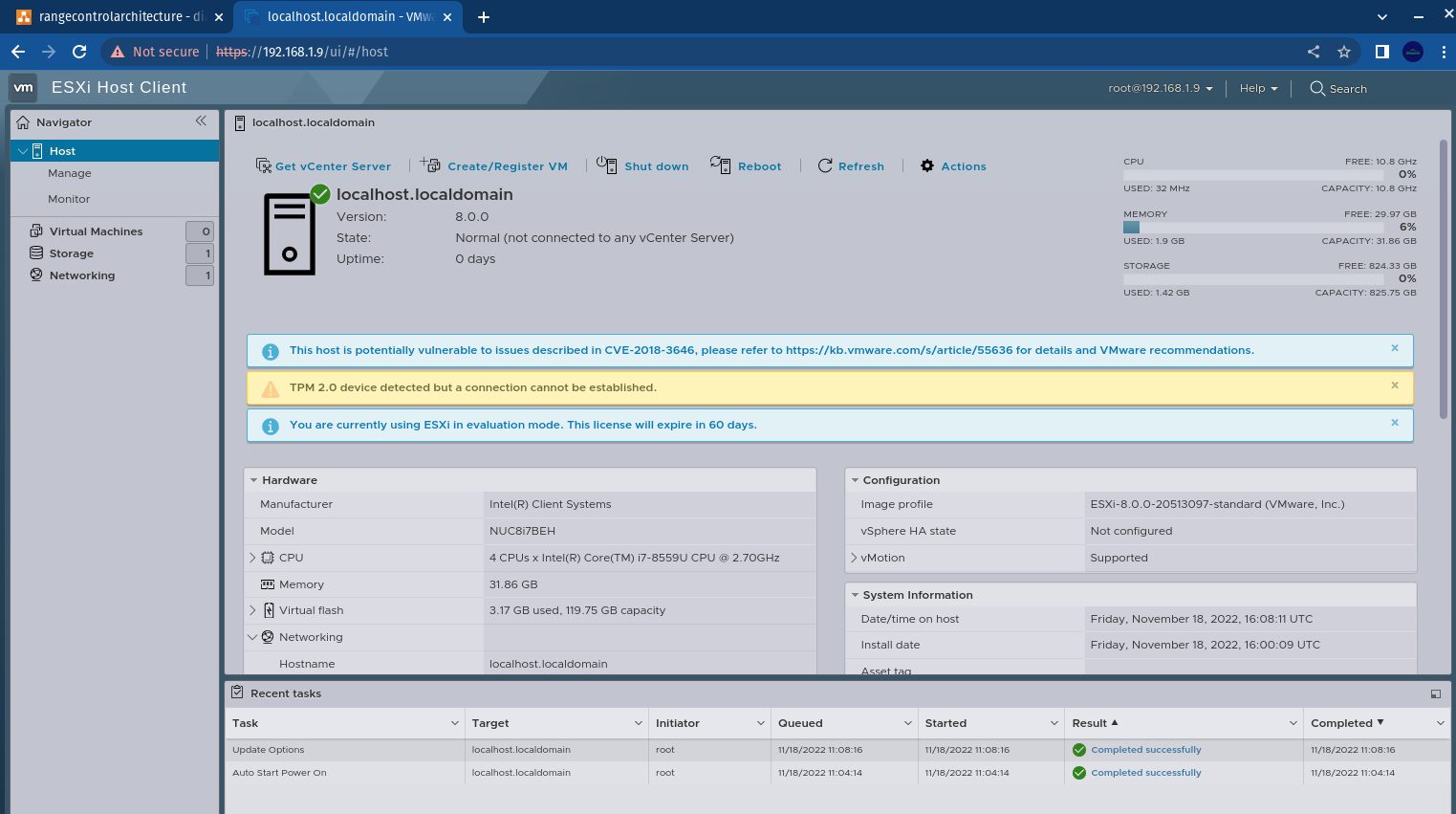Click the browser share icon
The width and height of the screenshot is (1456, 814).
point(1314,52)
